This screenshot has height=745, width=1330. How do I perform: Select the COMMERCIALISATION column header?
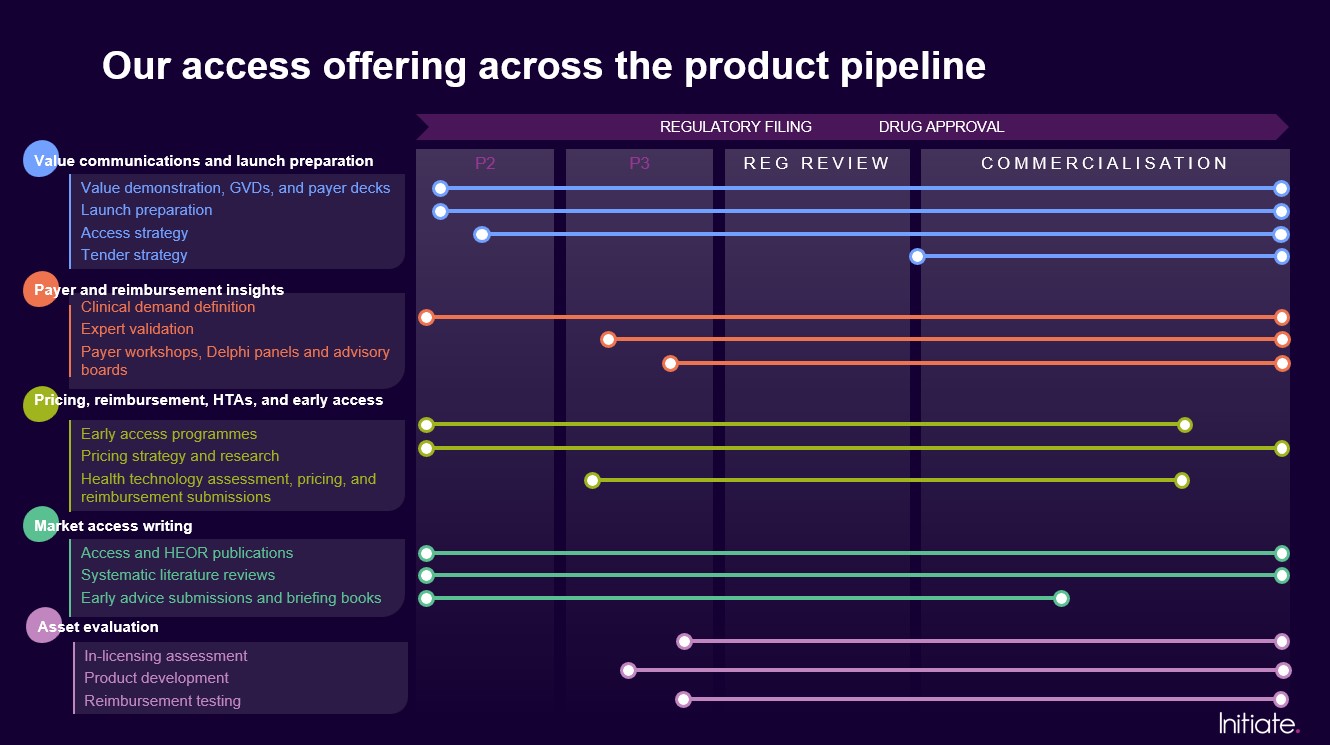pyautogui.click(x=1104, y=163)
